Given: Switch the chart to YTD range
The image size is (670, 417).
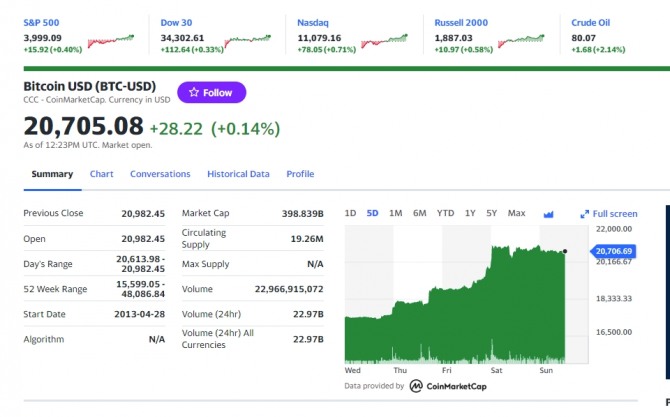Looking at the screenshot, I should coord(445,213).
